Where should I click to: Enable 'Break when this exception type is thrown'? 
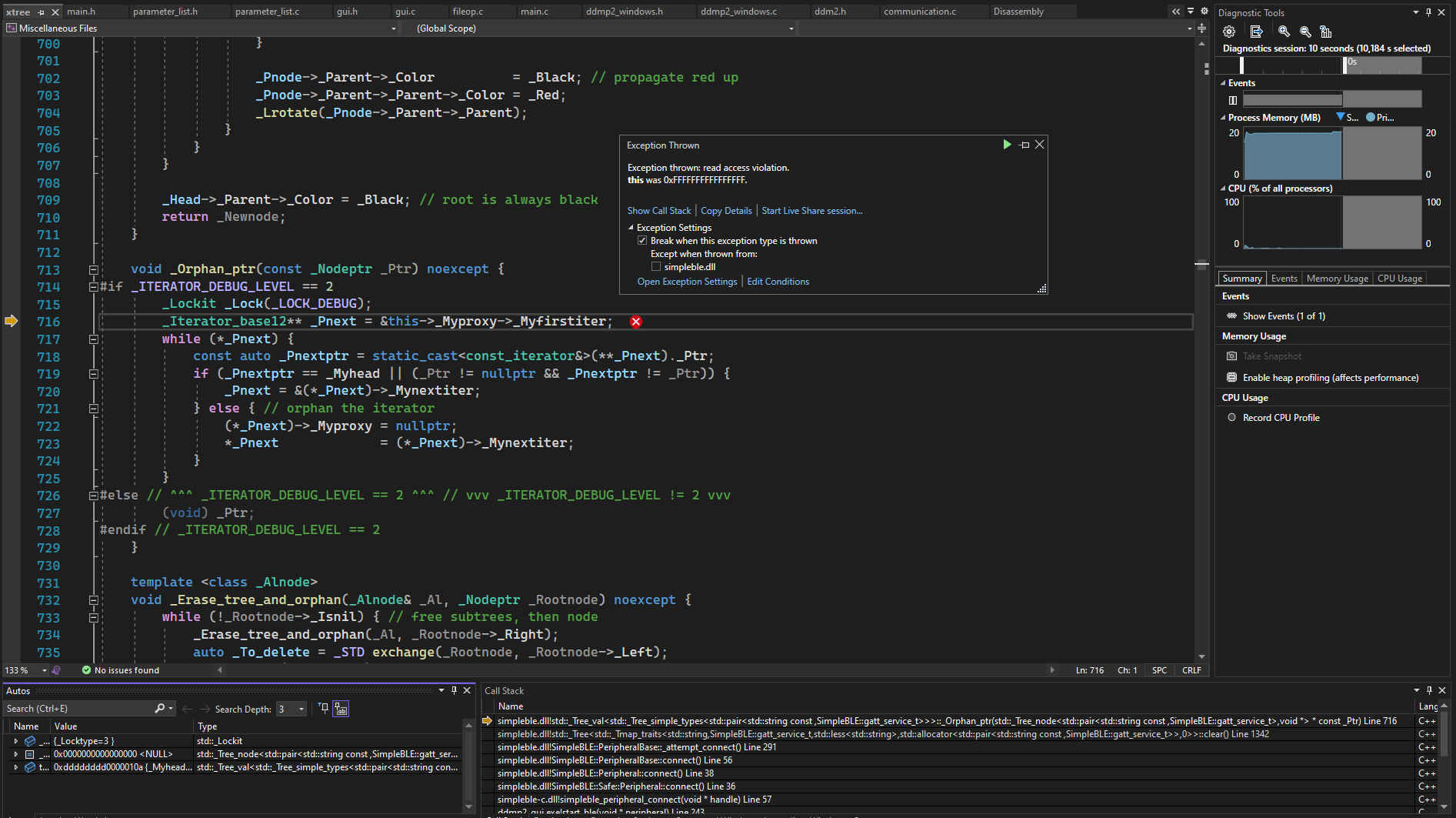point(642,240)
